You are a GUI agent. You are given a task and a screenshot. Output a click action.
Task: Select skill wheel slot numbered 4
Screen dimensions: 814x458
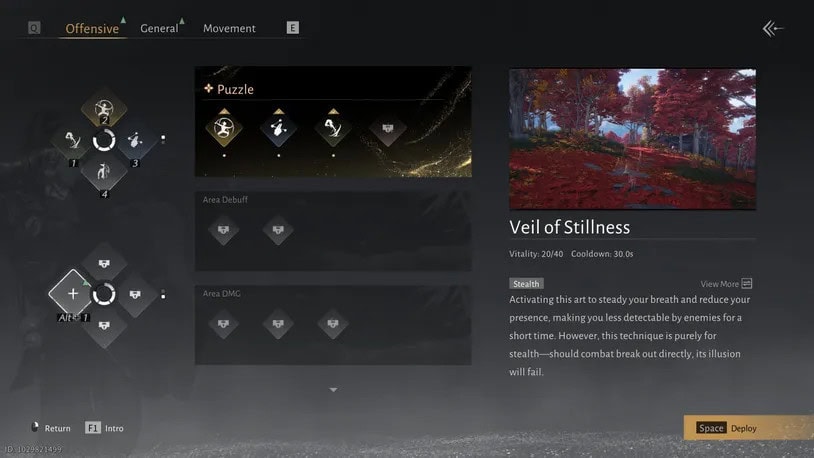pos(104,172)
